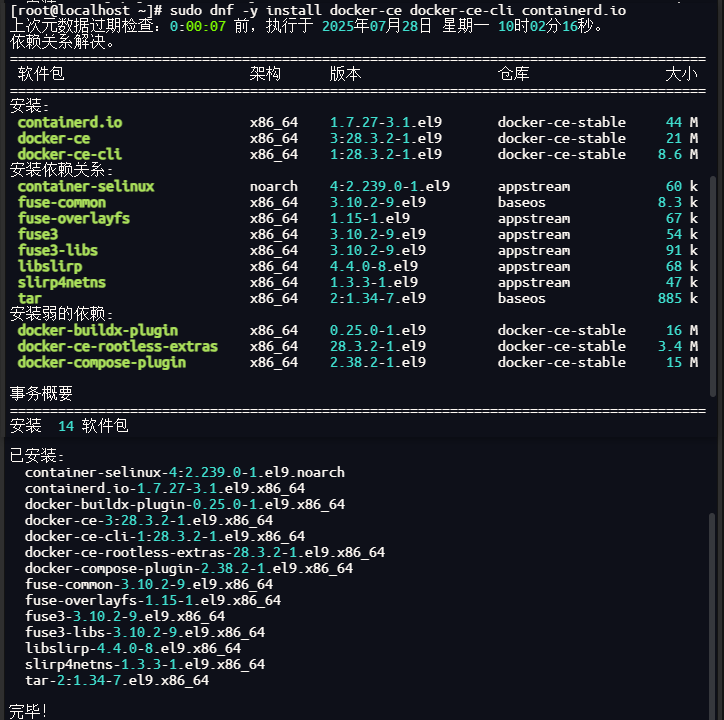Image resolution: width=724 pixels, height=720 pixels.
Task: Click size value "885 k"
Action: click(x=678, y=298)
